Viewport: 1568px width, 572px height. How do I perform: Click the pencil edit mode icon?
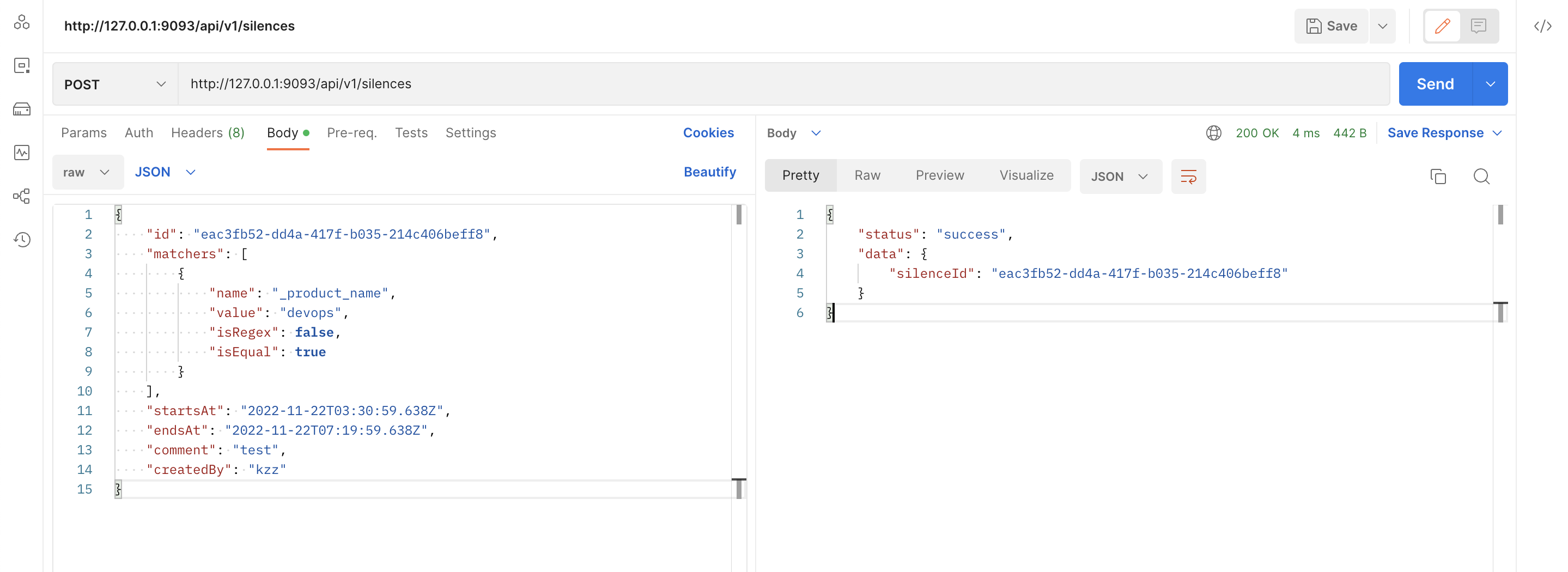pos(1442,26)
